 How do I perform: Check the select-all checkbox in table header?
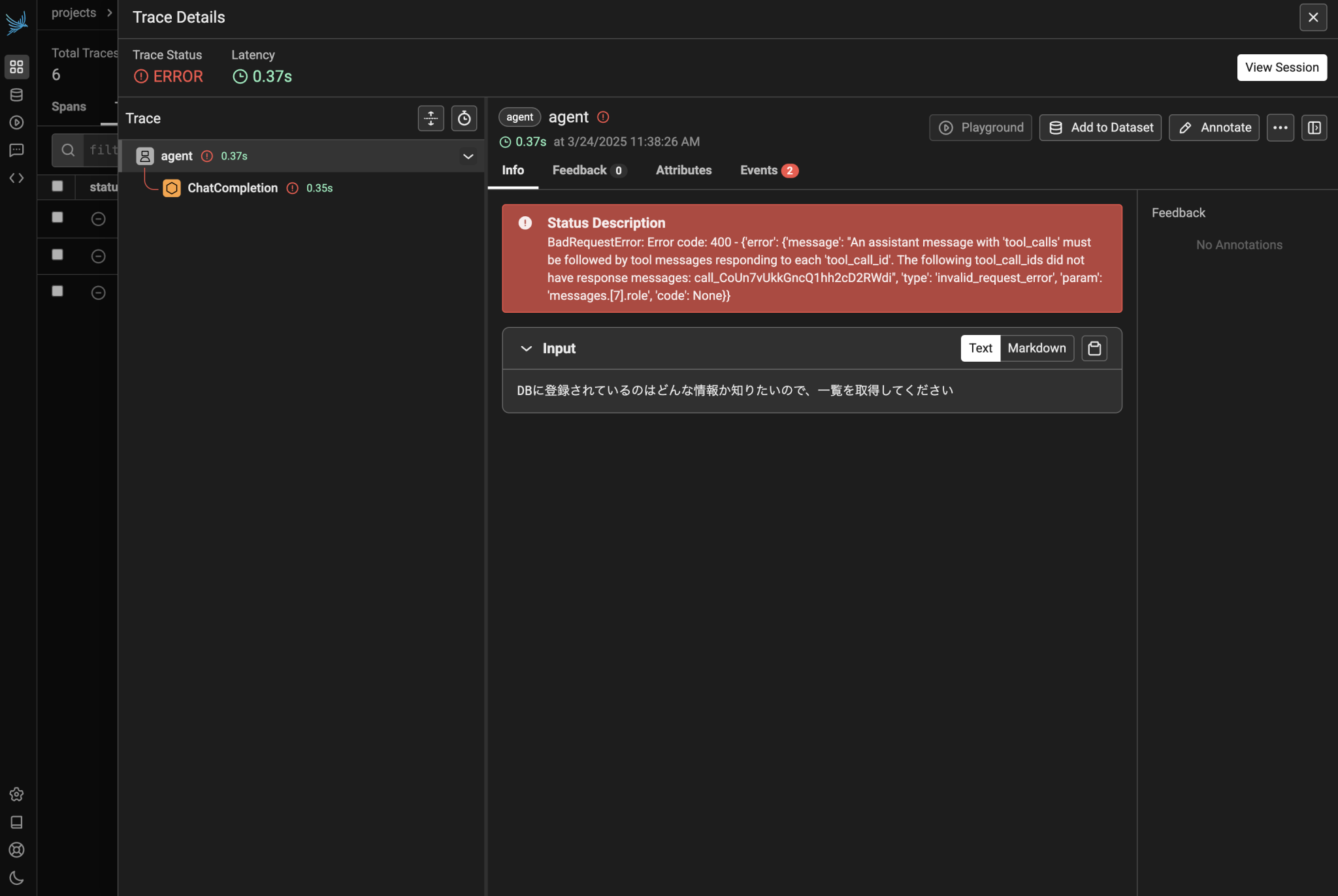57,186
